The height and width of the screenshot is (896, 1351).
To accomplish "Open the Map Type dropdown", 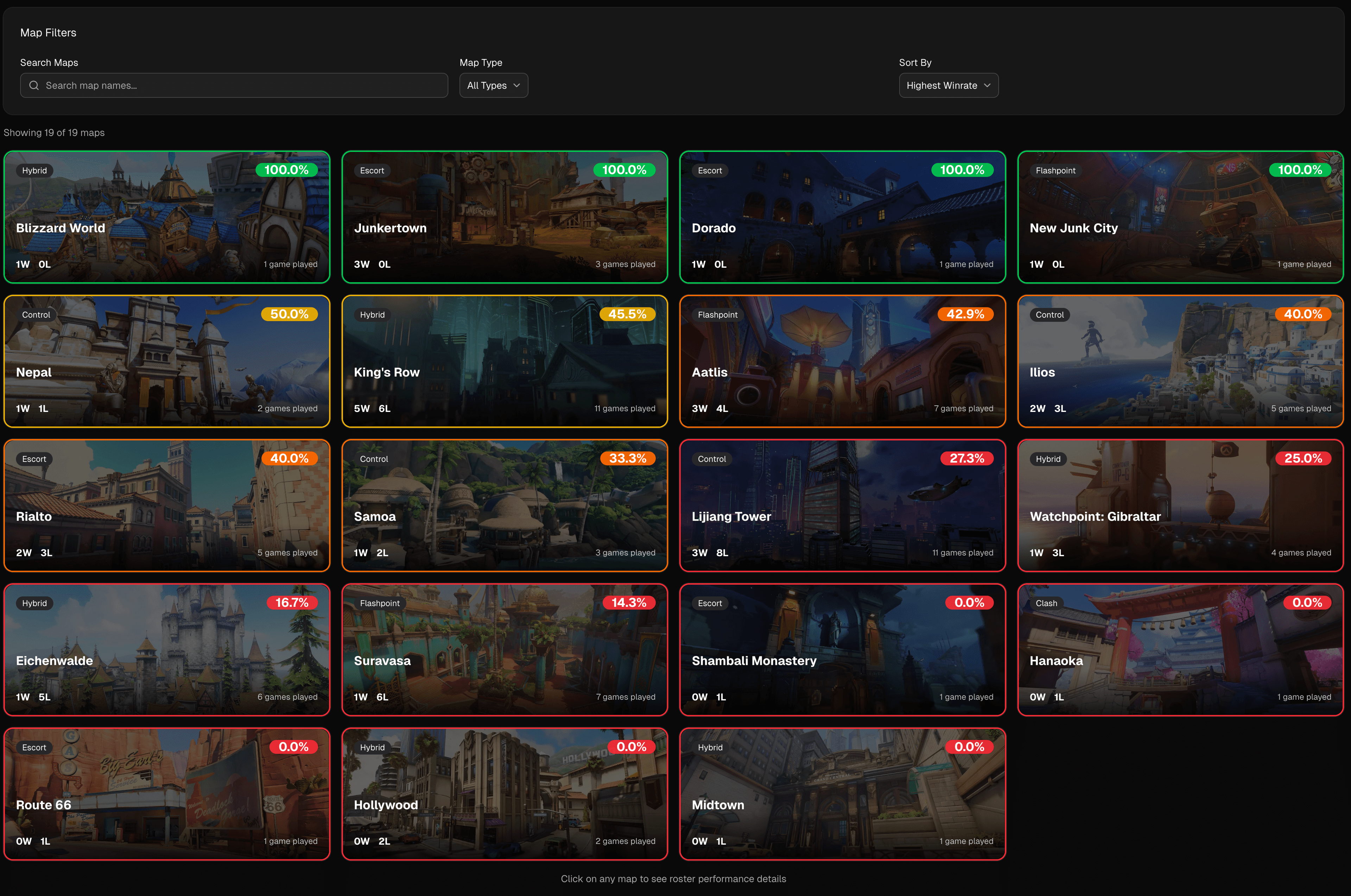I will click(493, 84).
